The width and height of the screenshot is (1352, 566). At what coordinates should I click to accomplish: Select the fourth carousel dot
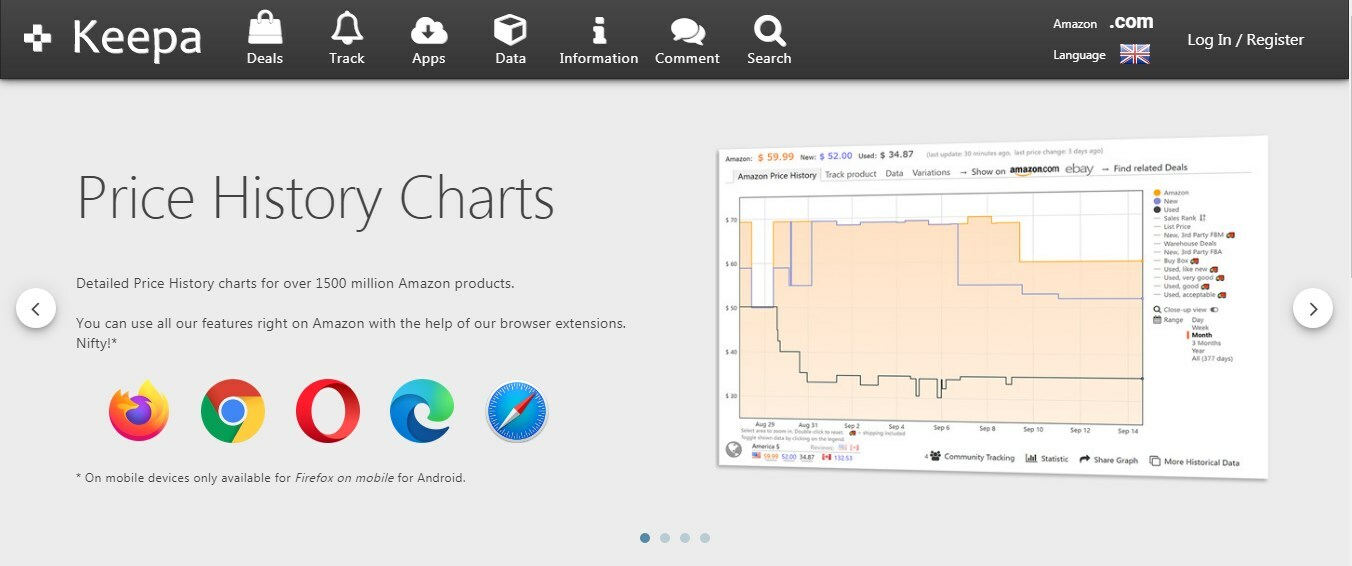tap(705, 538)
